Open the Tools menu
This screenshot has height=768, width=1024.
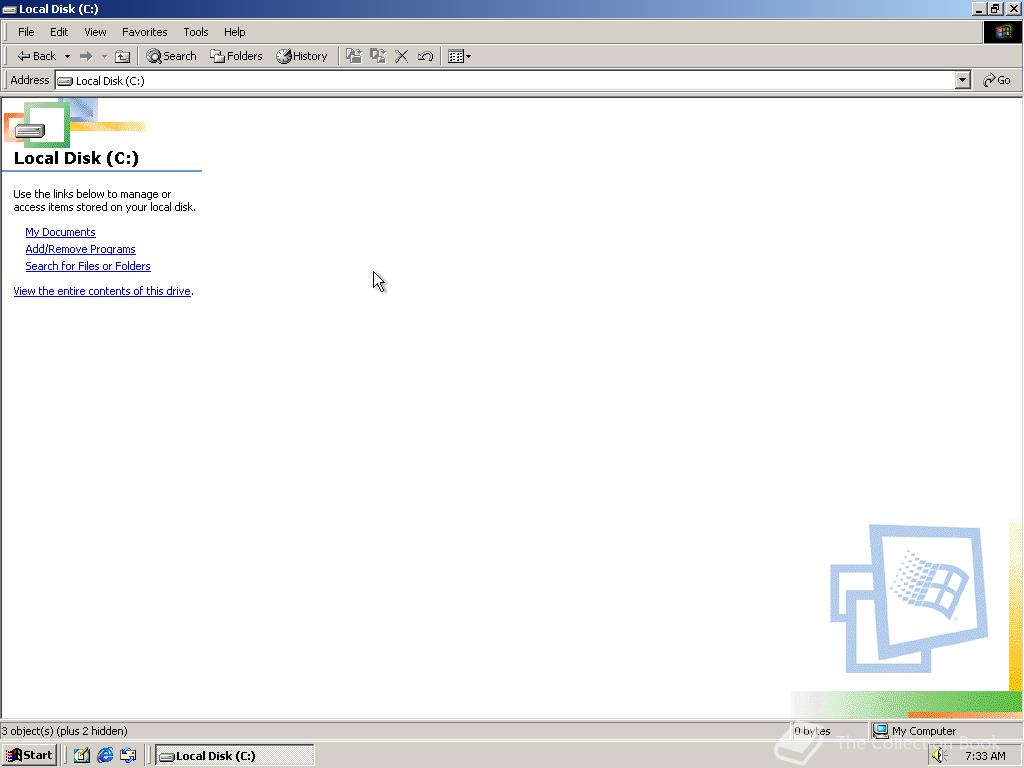tap(195, 32)
